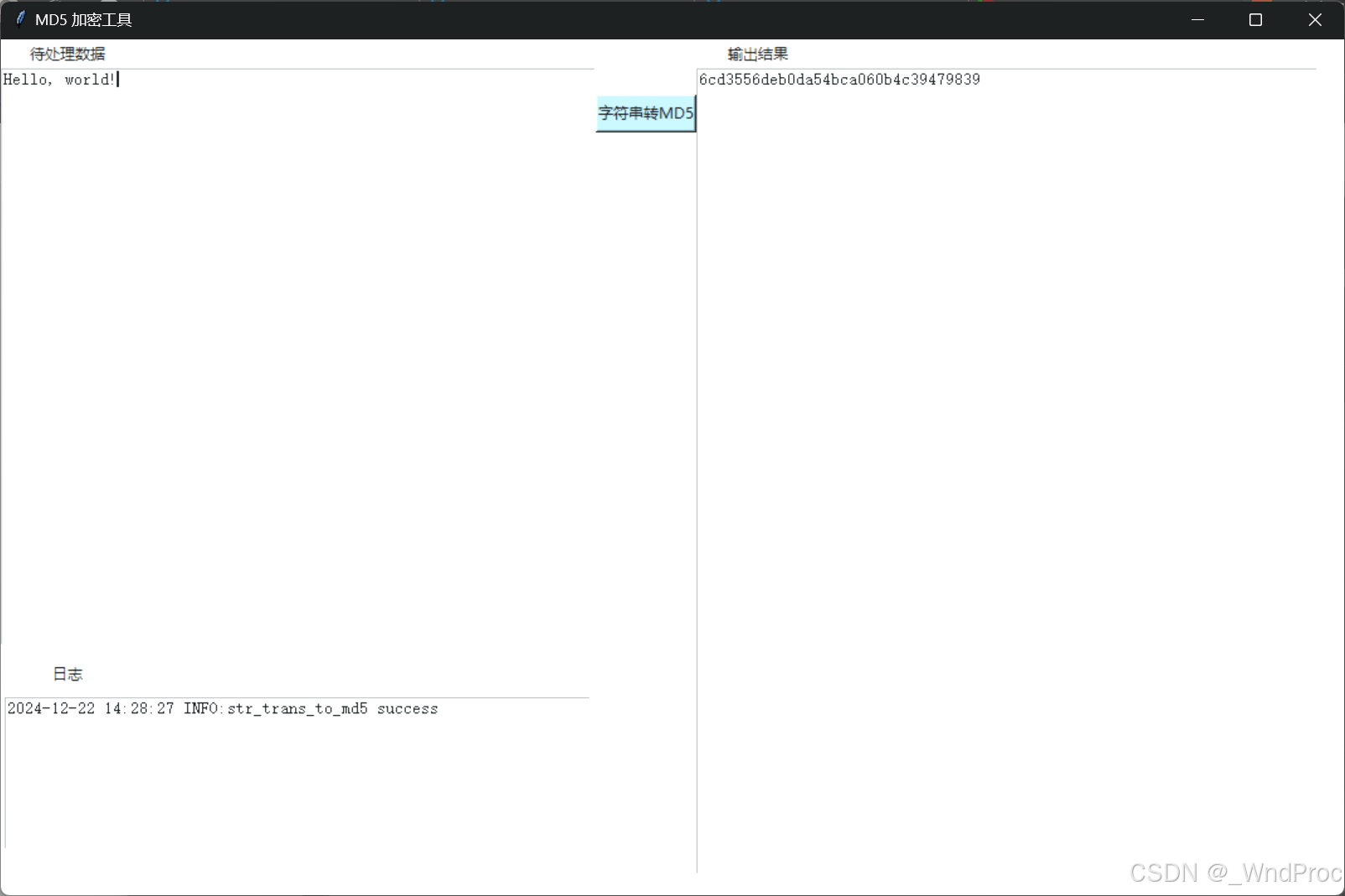Close the MD5 加密工具 window
Image resolution: width=1345 pixels, height=896 pixels.
1314,19
